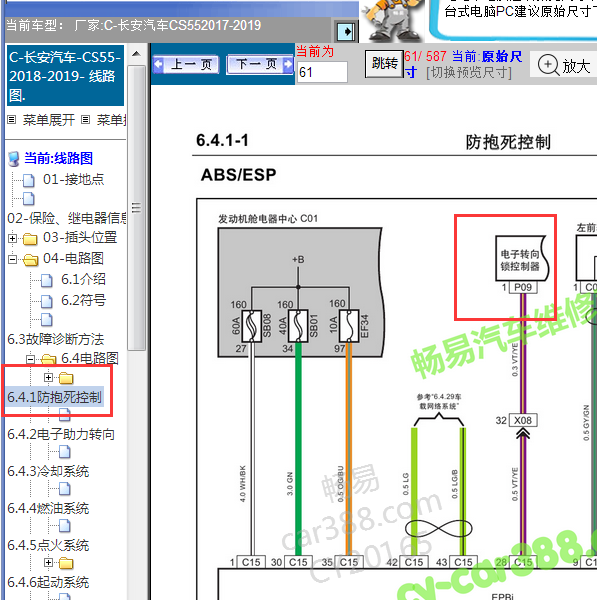
Task: Click the P09 connector label
Action: point(523,287)
